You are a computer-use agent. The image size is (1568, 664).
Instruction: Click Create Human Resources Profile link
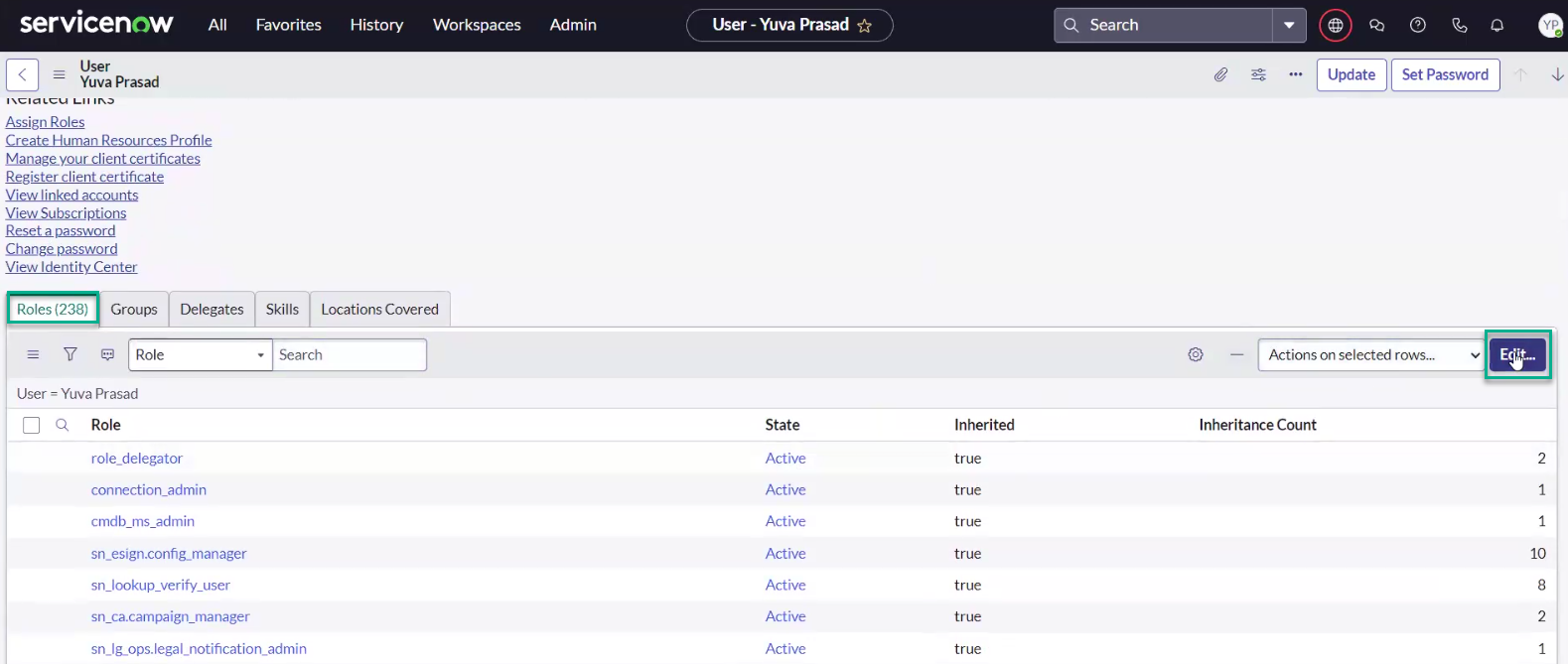coord(109,140)
